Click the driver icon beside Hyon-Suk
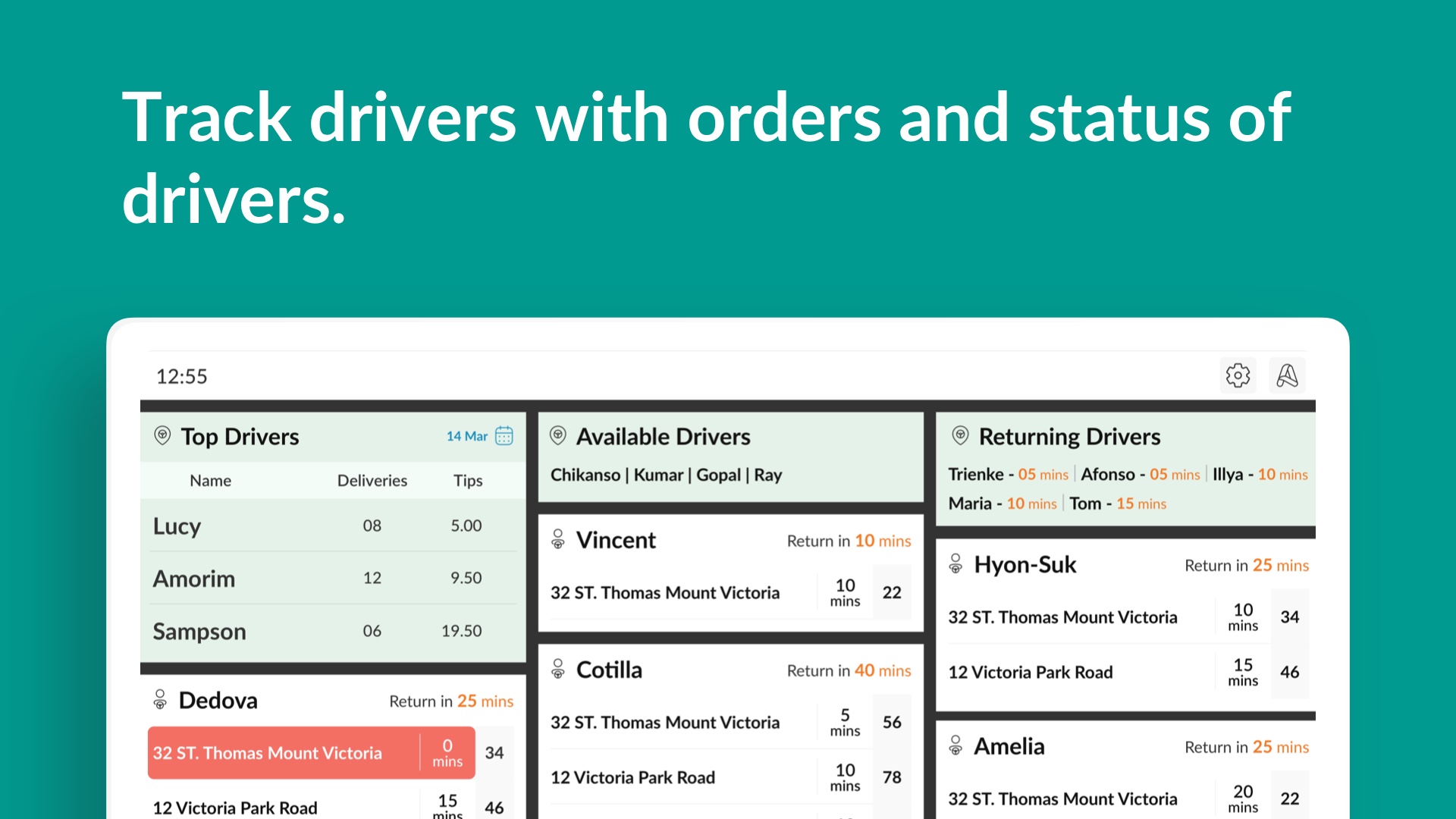Viewport: 1456px width, 819px height. coord(956,564)
